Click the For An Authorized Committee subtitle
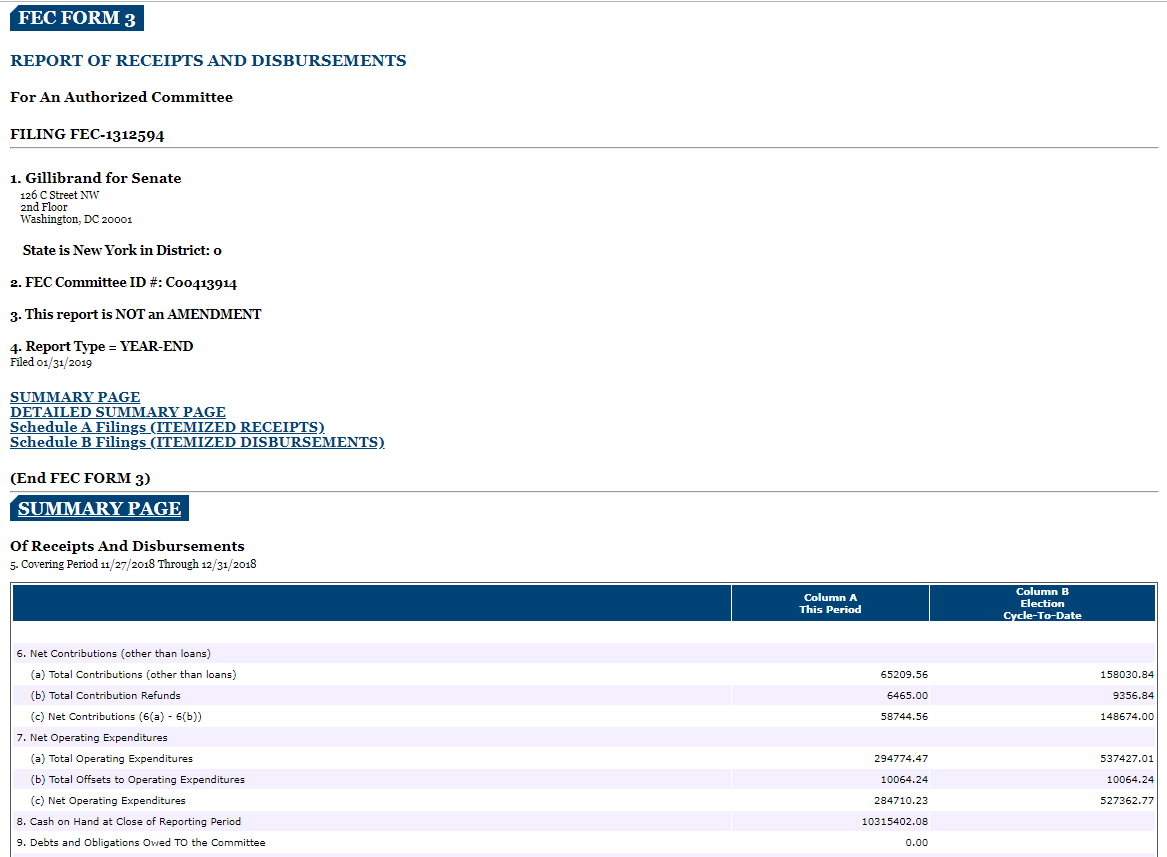This screenshot has height=857, width=1167. [121, 97]
